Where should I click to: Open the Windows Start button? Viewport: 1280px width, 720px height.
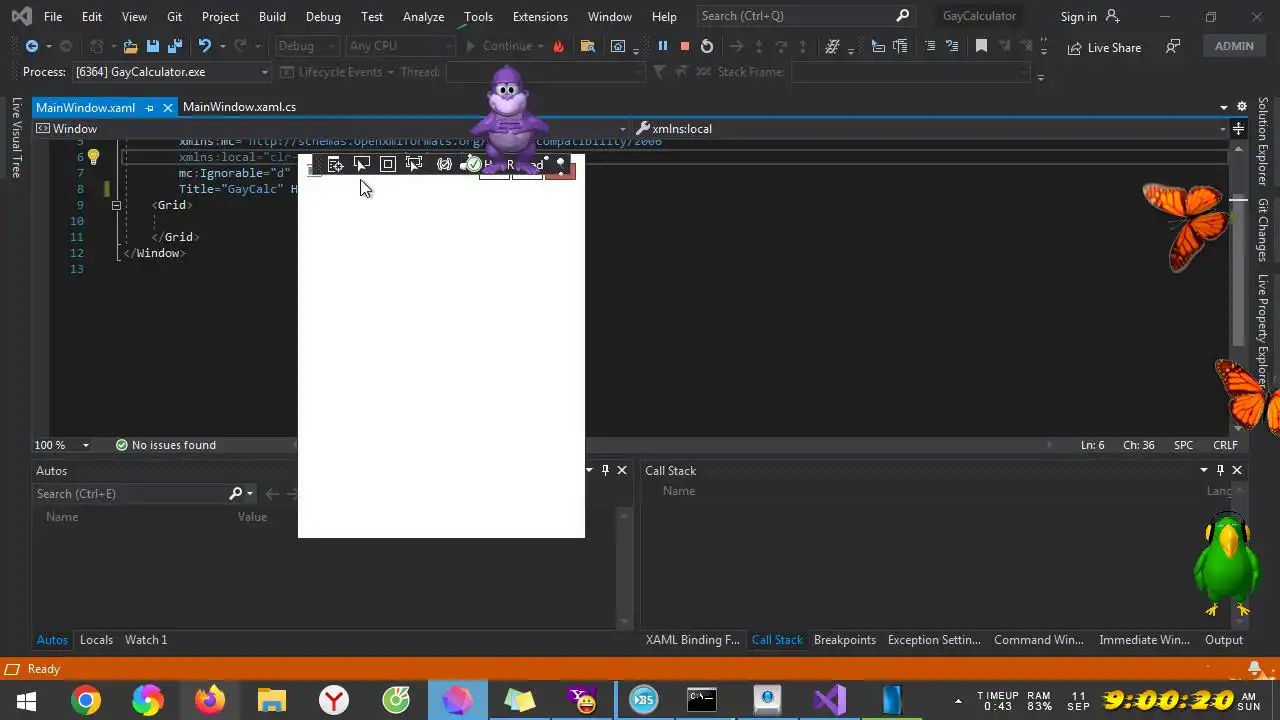(26, 701)
